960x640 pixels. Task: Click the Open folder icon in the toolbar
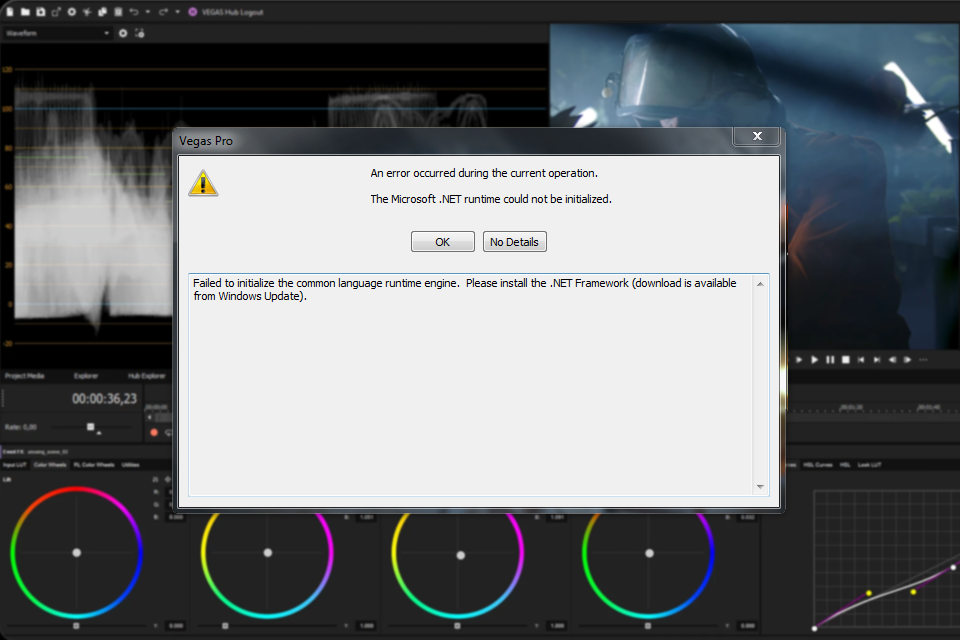[25, 12]
